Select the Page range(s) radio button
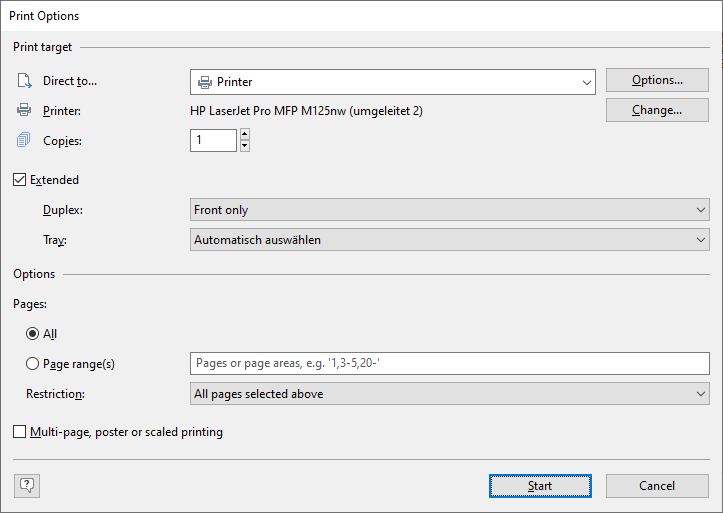The width and height of the screenshot is (723, 513). pos(32,364)
